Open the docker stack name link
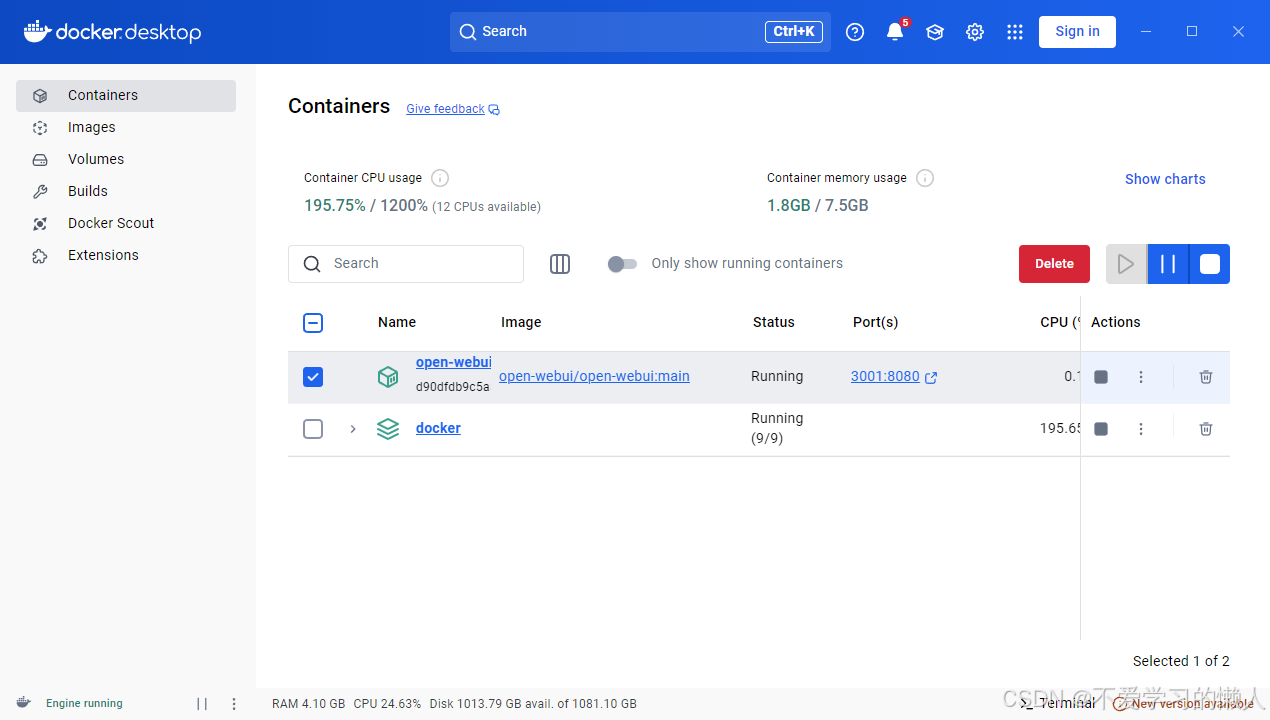The image size is (1270, 720). (x=438, y=428)
